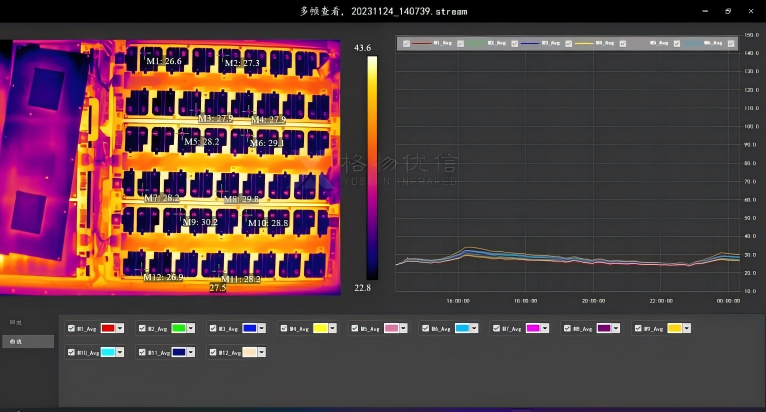Open the M12_Avg color dropdown arrow
766x412 pixels.
point(262,352)
